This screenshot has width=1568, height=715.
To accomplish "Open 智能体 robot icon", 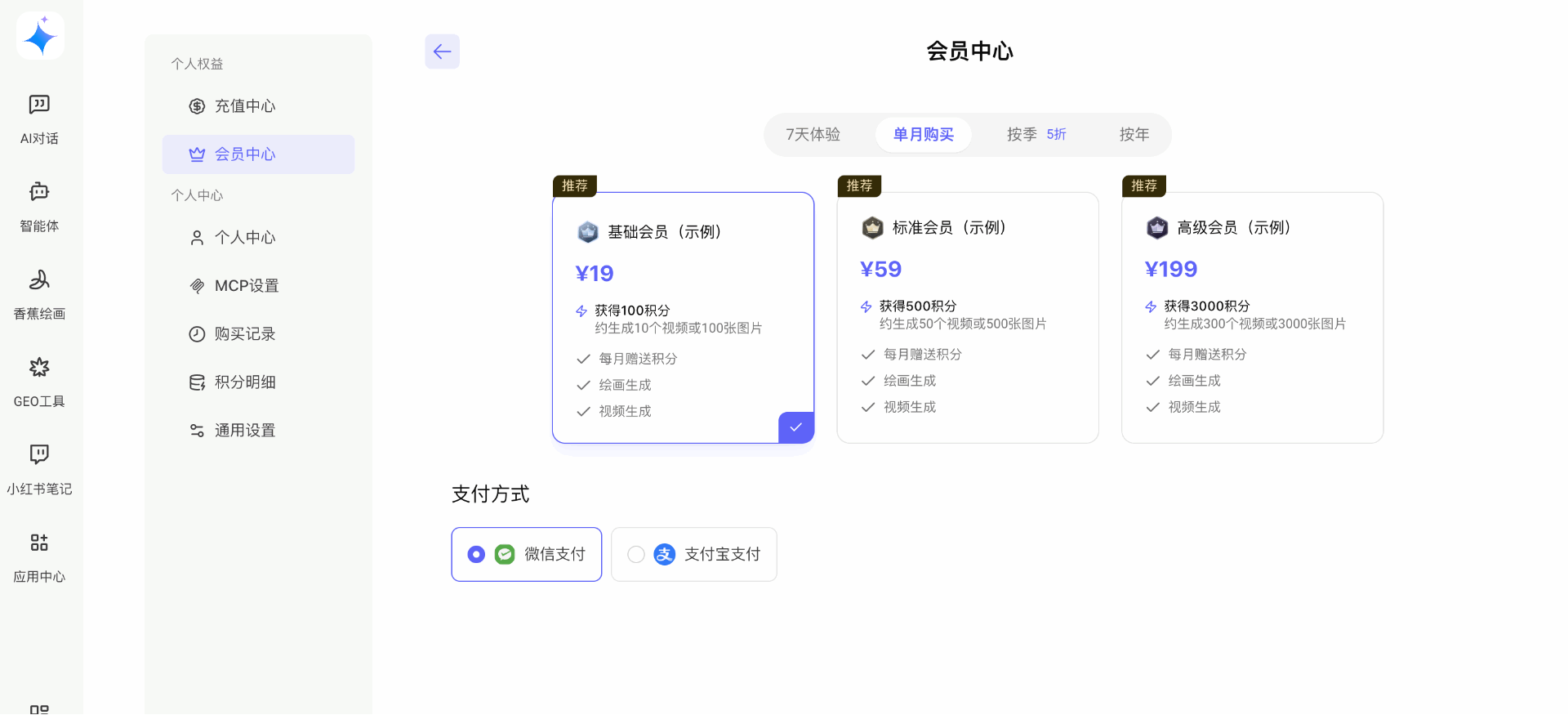I will [39, 192].
